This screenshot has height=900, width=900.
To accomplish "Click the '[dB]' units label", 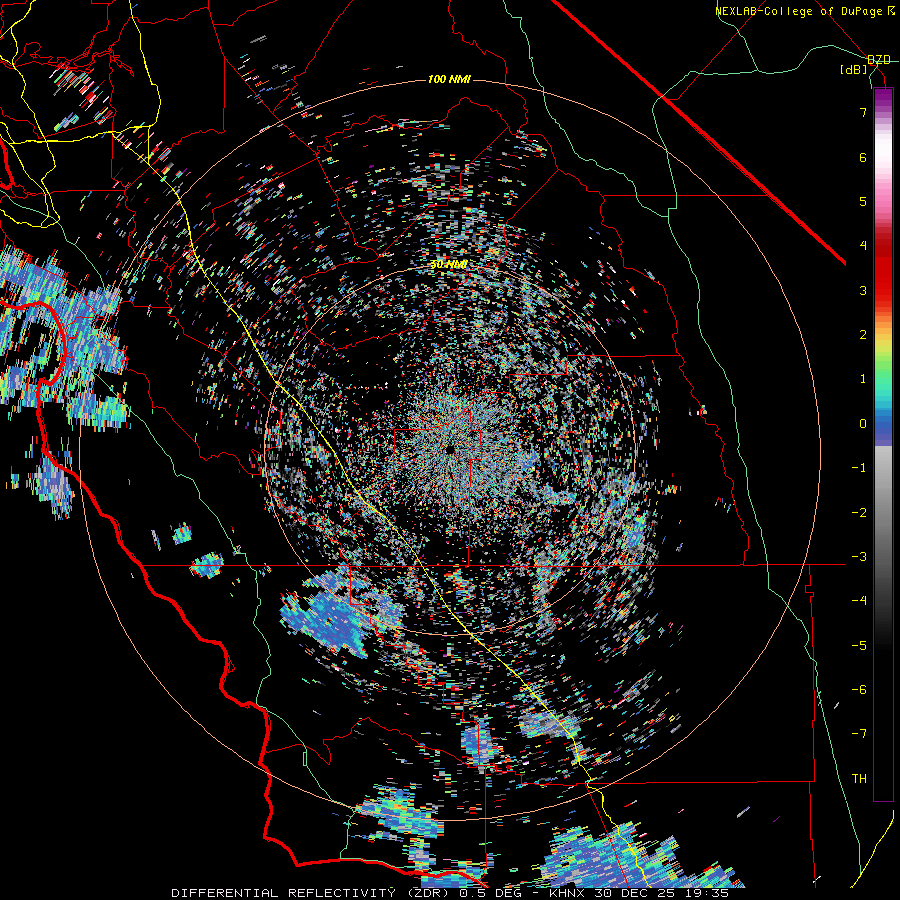I will (x=854, y=70).
